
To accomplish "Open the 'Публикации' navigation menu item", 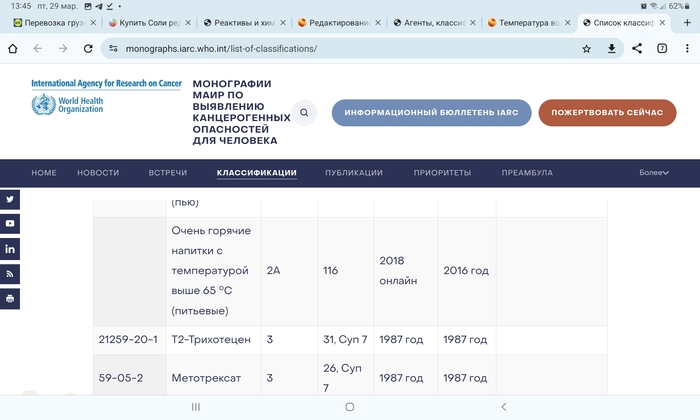I will pos(354,173).
